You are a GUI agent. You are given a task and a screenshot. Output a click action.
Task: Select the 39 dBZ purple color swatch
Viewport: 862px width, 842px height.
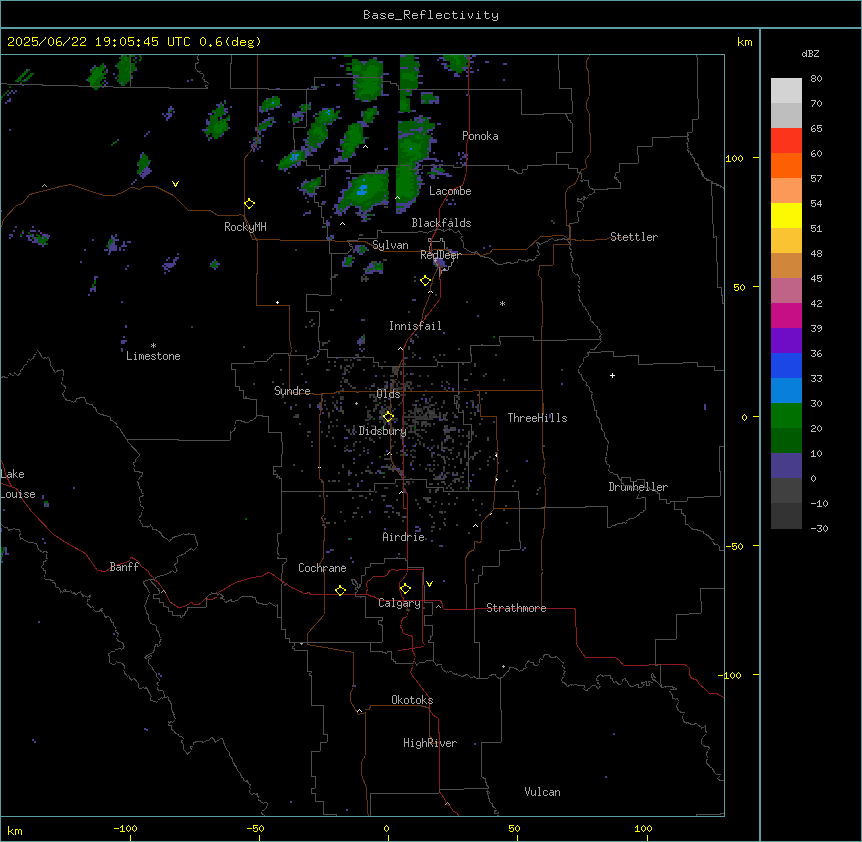(786, 340)
